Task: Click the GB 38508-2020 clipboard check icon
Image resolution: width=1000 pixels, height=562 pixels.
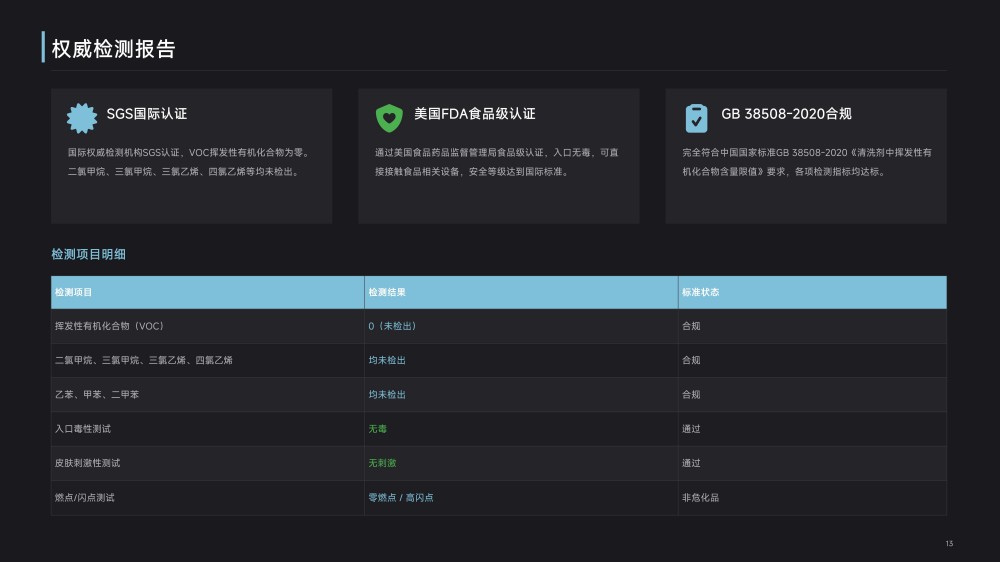Action: click(x=696, y=118)
